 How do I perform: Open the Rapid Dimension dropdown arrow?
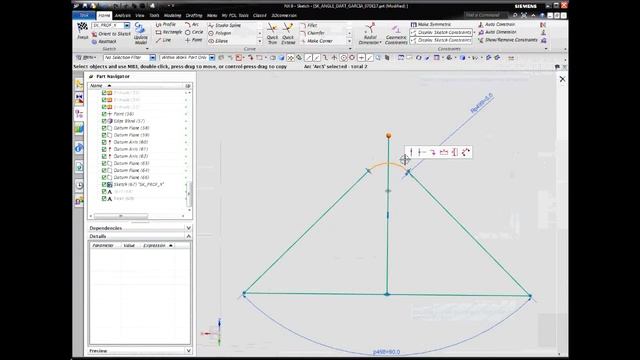tap(380, 42)
